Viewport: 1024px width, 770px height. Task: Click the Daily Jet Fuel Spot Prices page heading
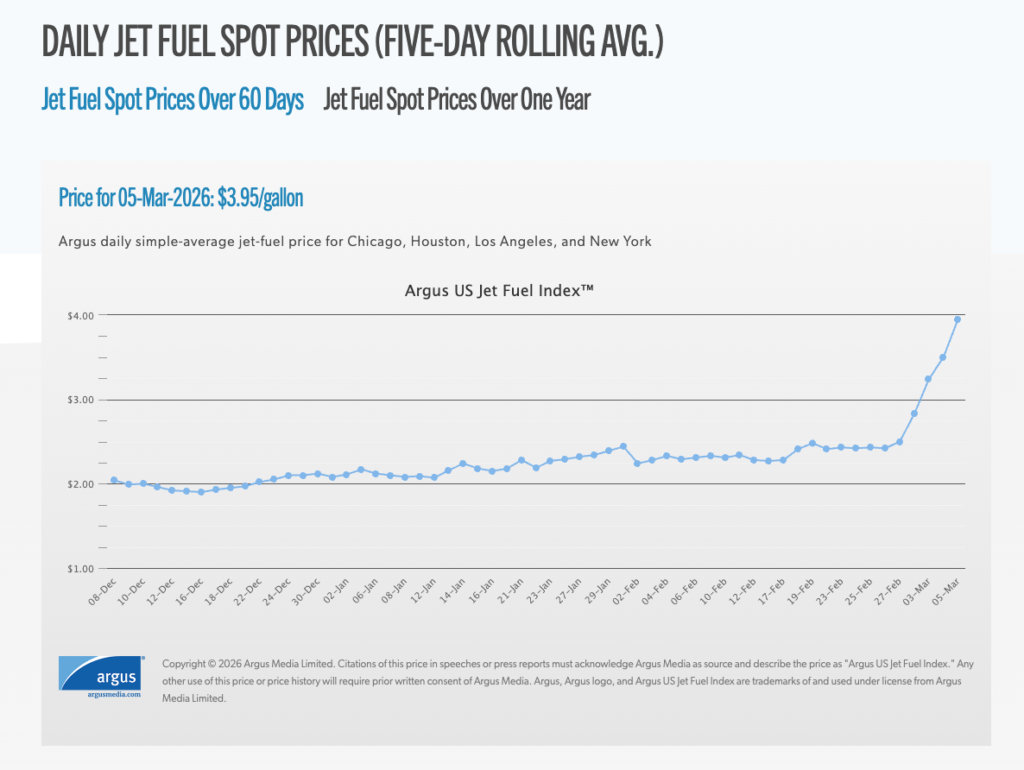pos(356,42)
